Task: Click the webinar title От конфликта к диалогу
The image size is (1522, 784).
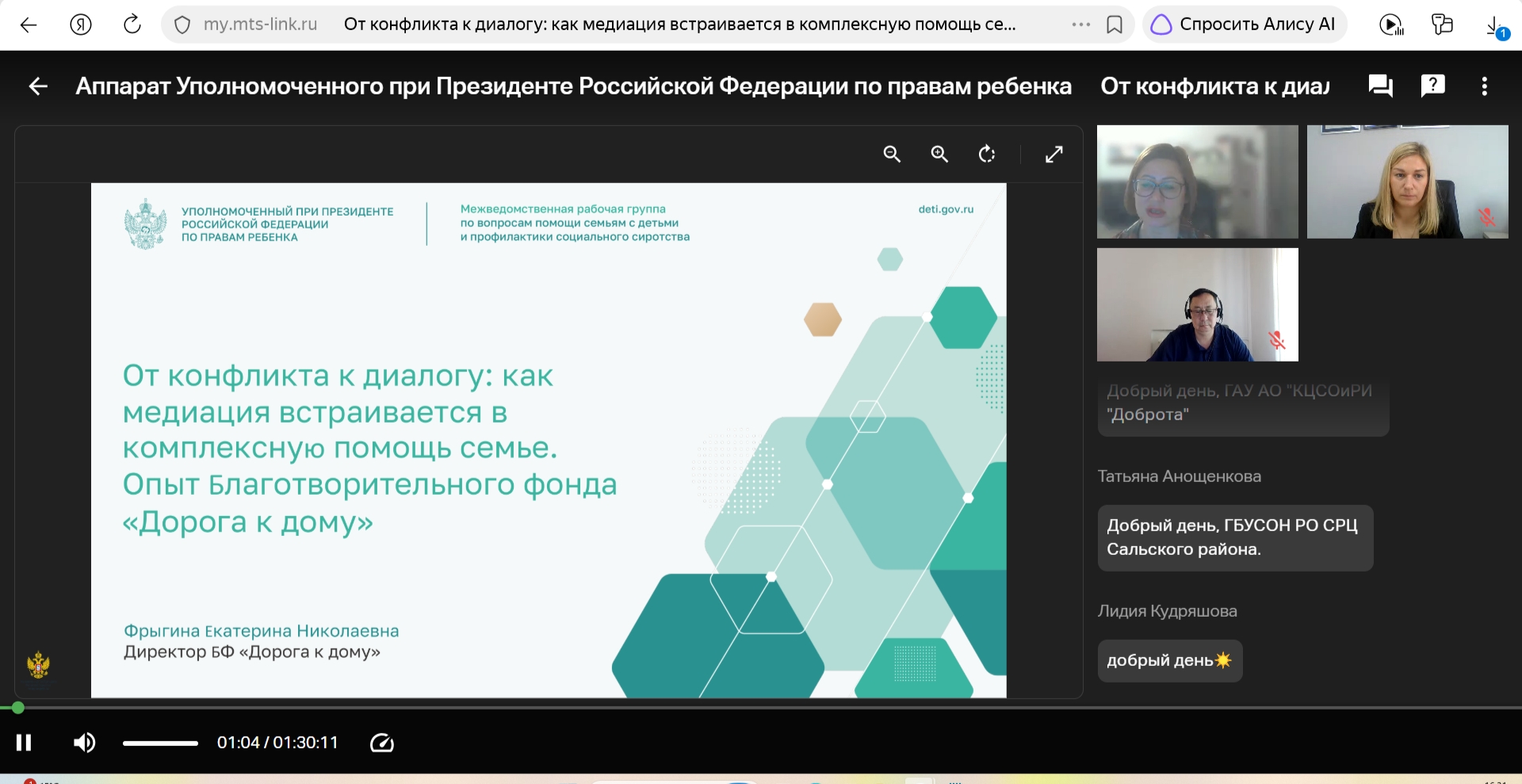Action: 1214,86
